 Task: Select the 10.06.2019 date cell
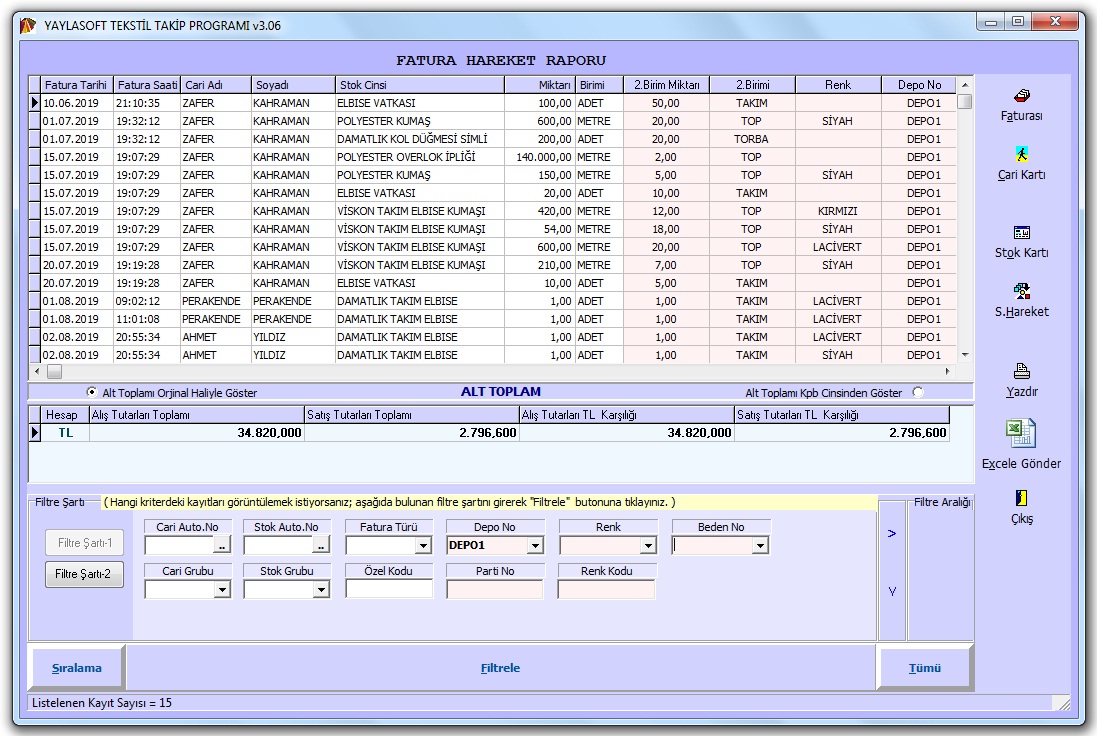pyautogui.click(x=77, y=103)
